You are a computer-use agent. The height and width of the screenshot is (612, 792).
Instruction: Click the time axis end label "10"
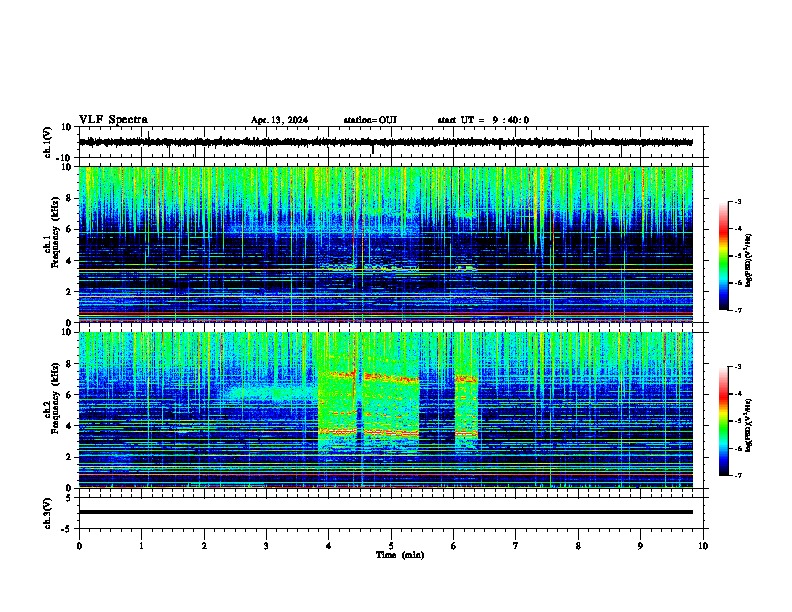(x=703, y=546)
